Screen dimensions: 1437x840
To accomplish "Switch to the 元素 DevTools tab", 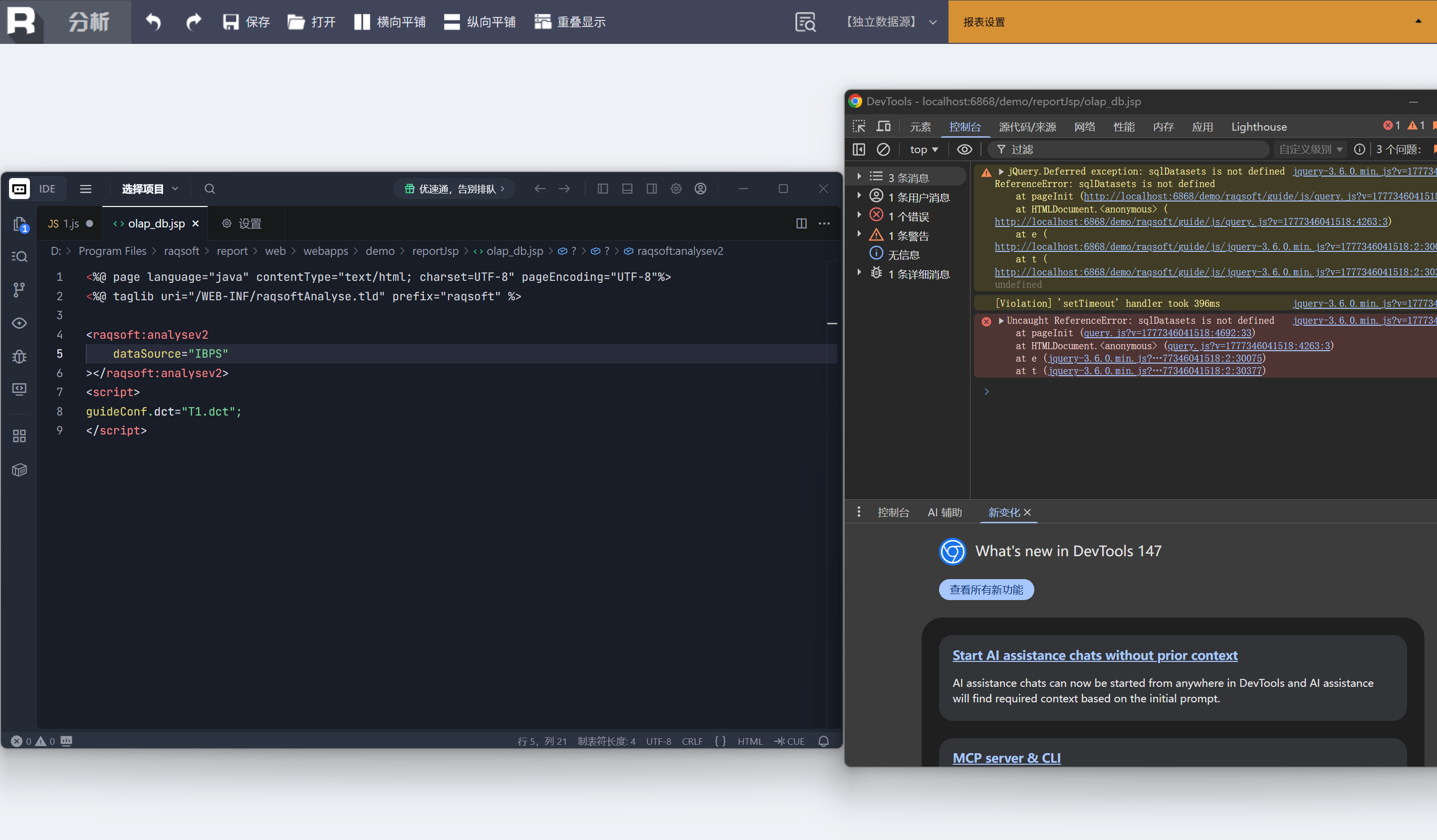I will tap(921, 127).
